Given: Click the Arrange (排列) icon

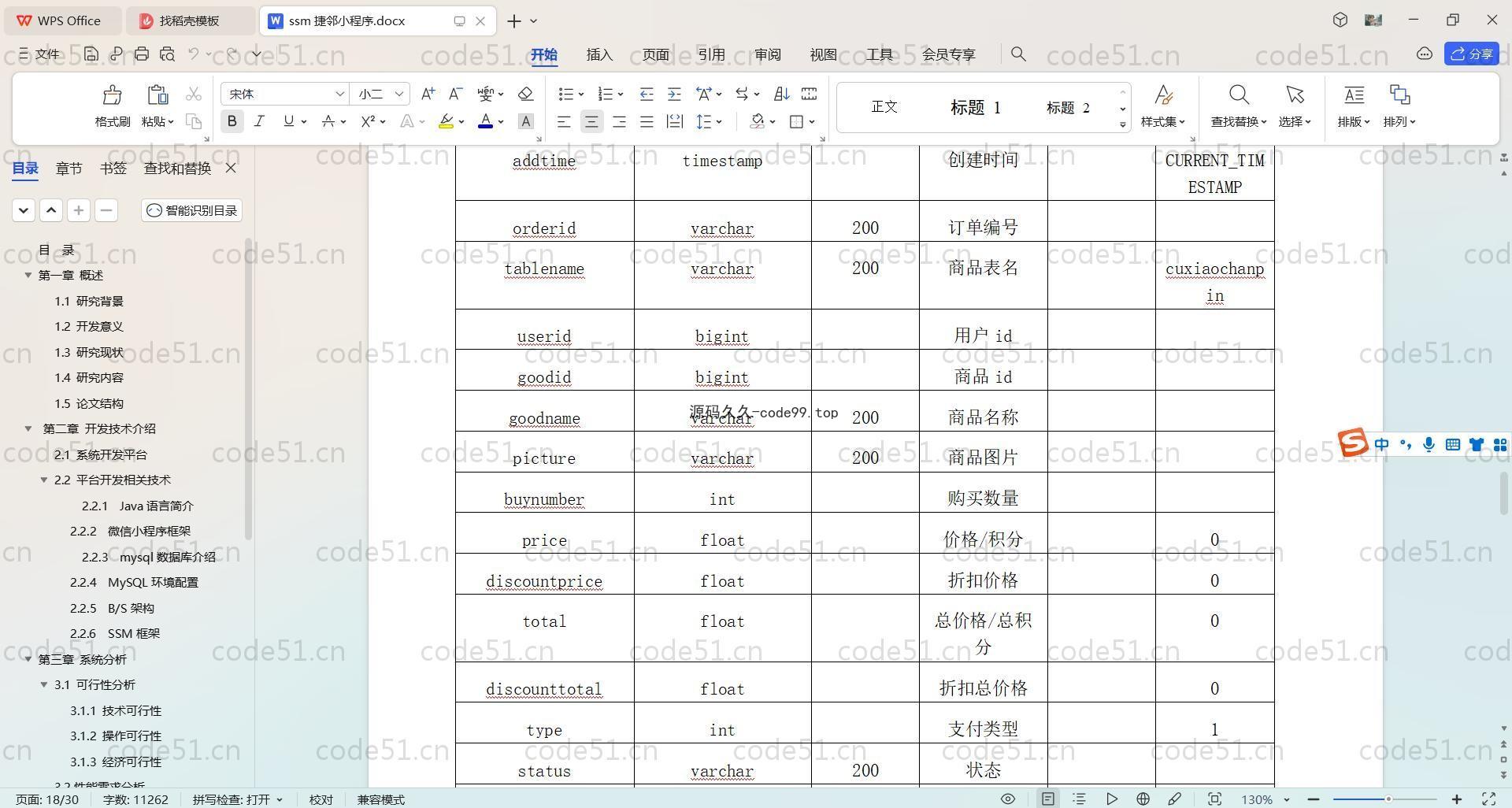Looking at the screenshot, I should point(1399,95).
